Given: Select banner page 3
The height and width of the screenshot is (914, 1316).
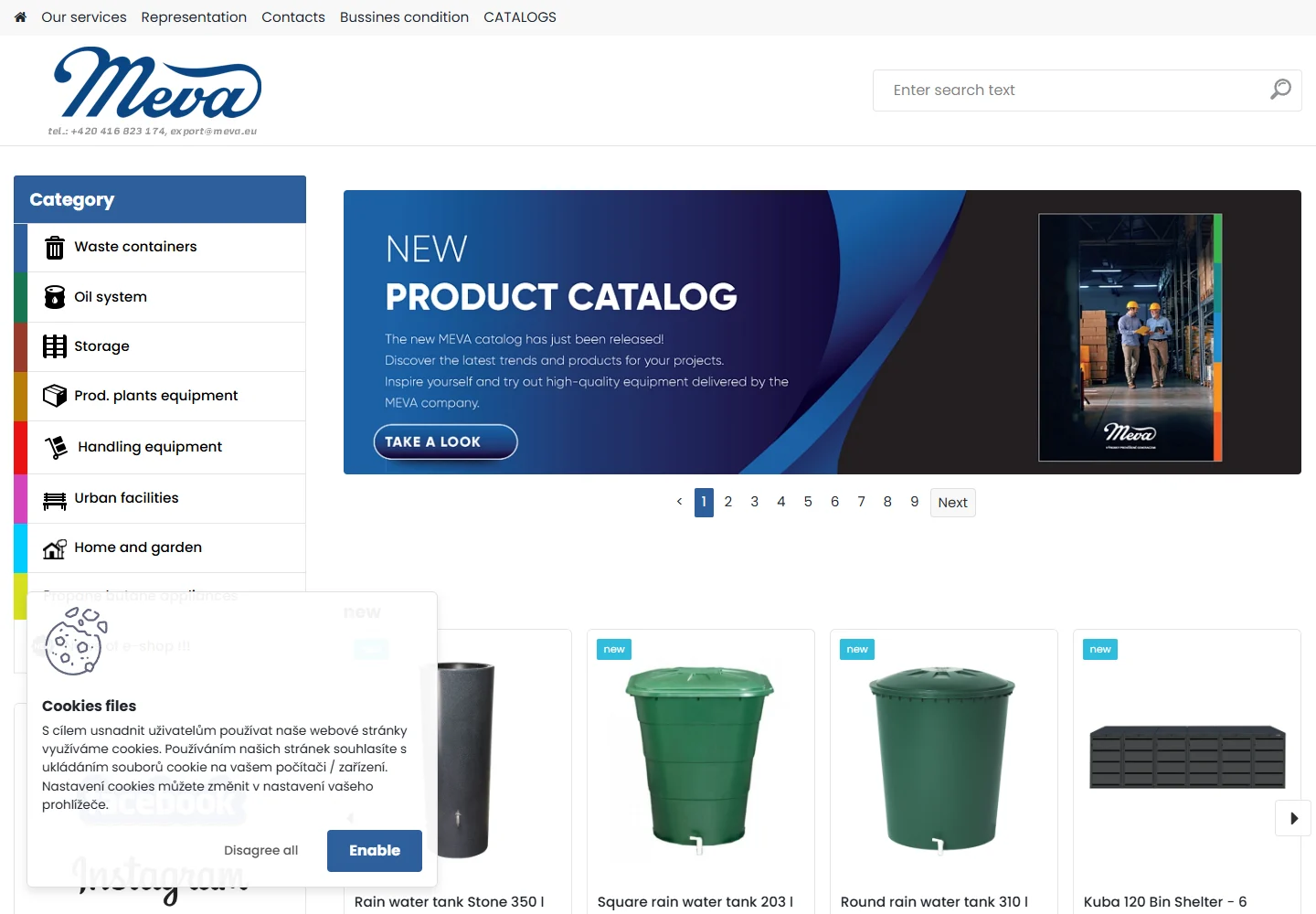Looking at the screenshot, I should tap(755, 502).
